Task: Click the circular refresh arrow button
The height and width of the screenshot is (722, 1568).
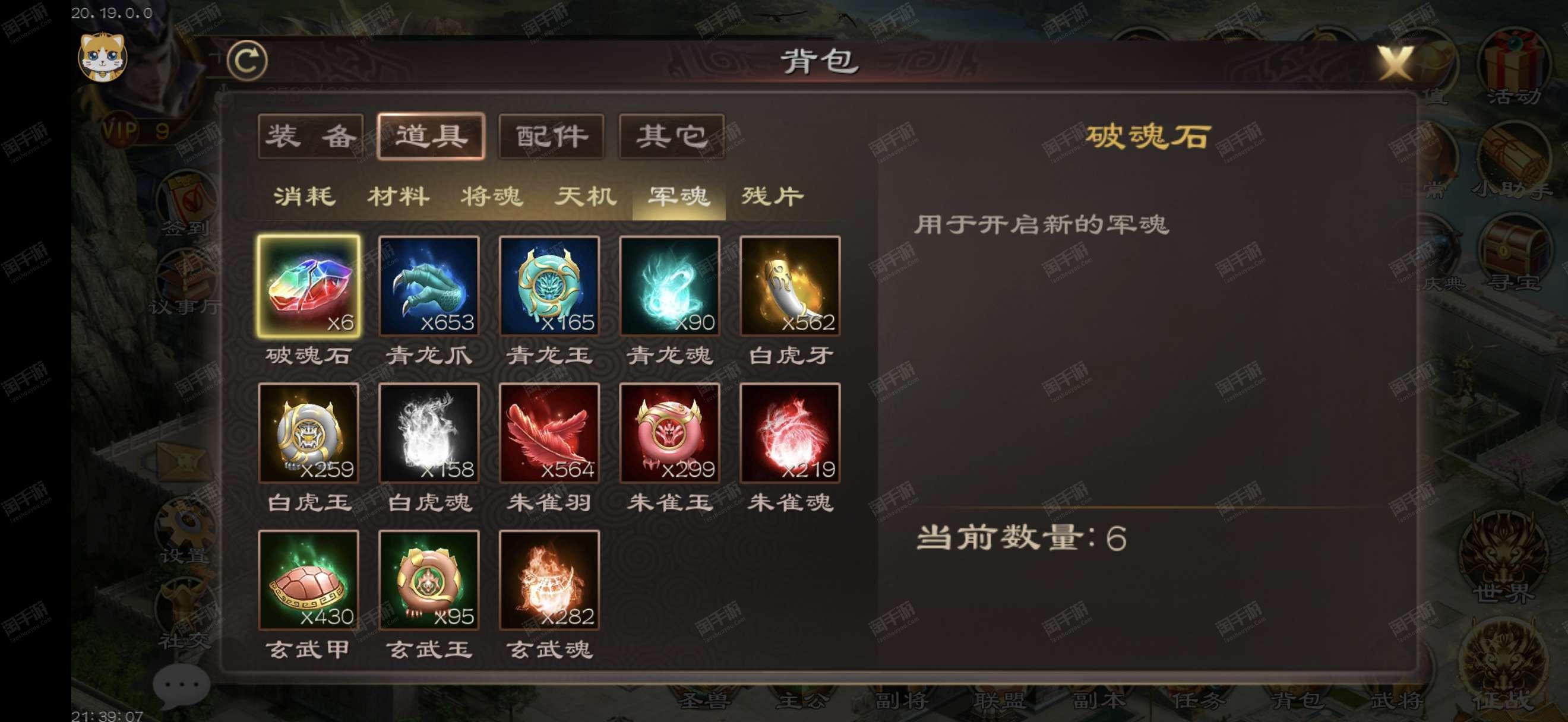Action: 247,61
